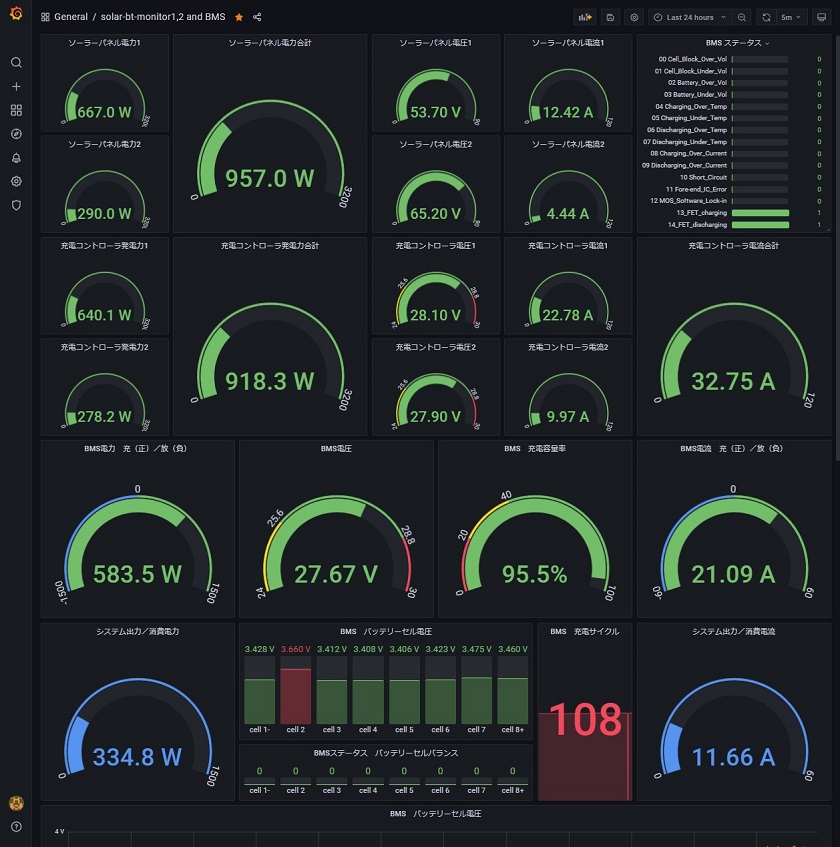This screenshot has height=847, width=840.
Task: Open the システム出力/消費電流 panel title menu
Action: pyautogui.click(x=734, y=631)
